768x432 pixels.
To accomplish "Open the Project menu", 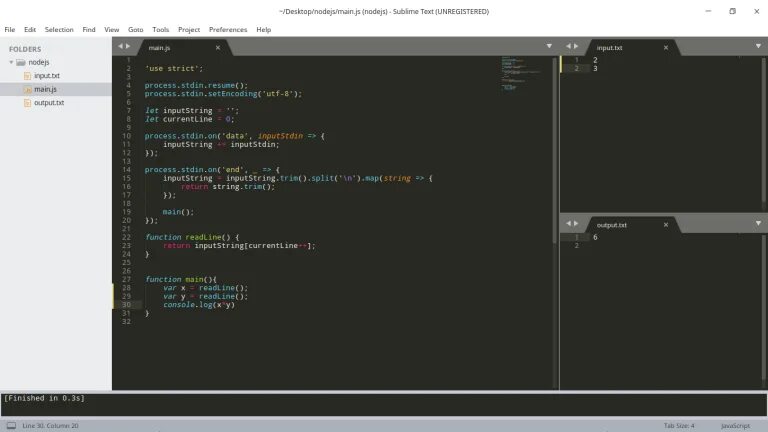I will tap(189, 29).
